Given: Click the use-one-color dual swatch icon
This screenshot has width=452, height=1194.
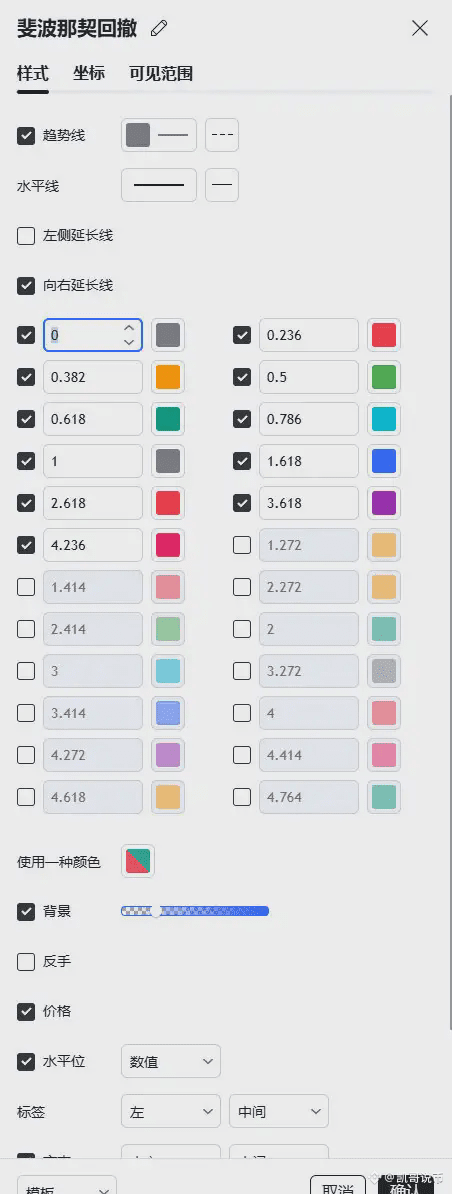Looking at the screenshot, I should 138,860.
